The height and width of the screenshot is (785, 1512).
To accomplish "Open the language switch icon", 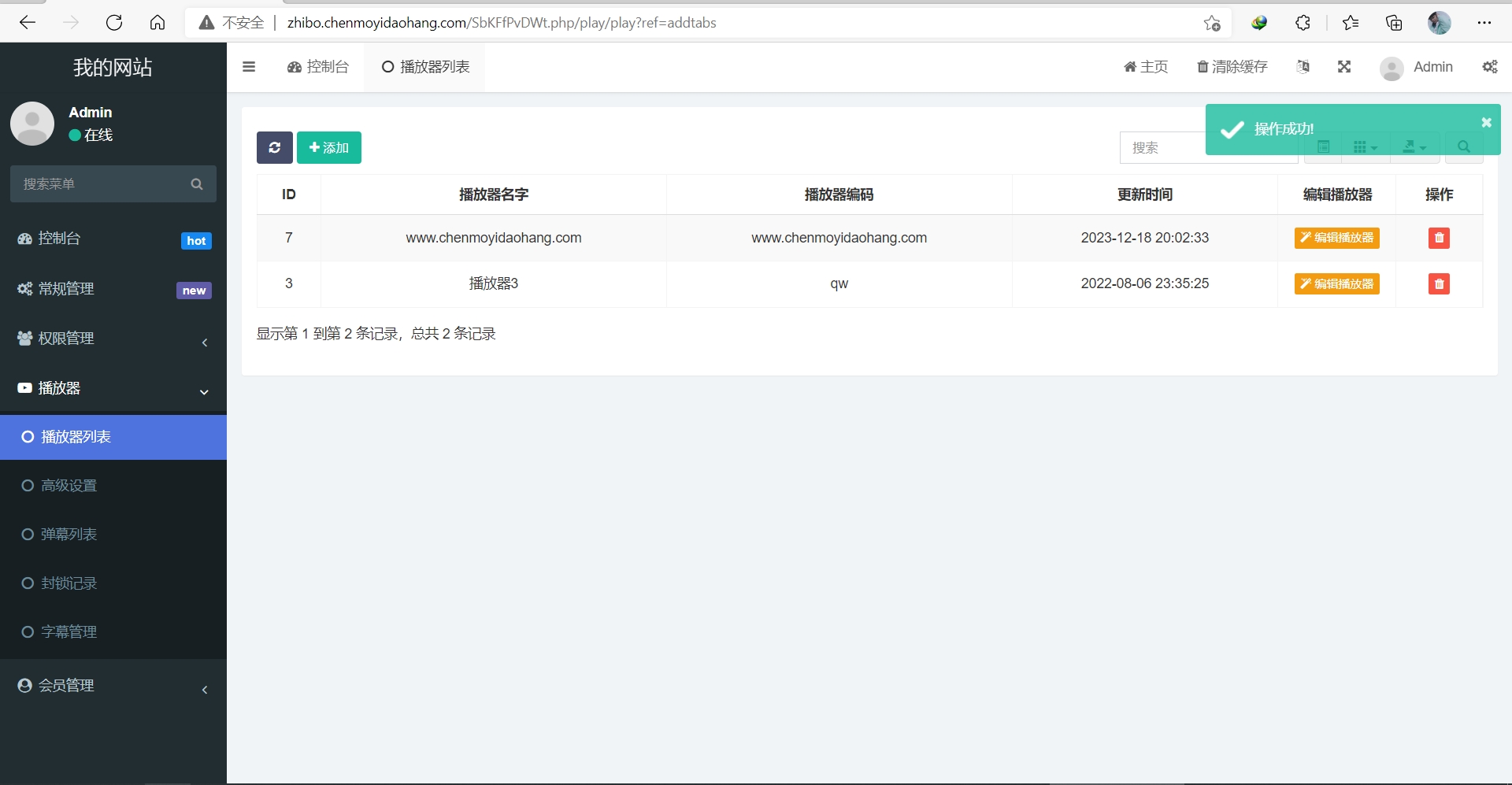I will [1303, 67].
